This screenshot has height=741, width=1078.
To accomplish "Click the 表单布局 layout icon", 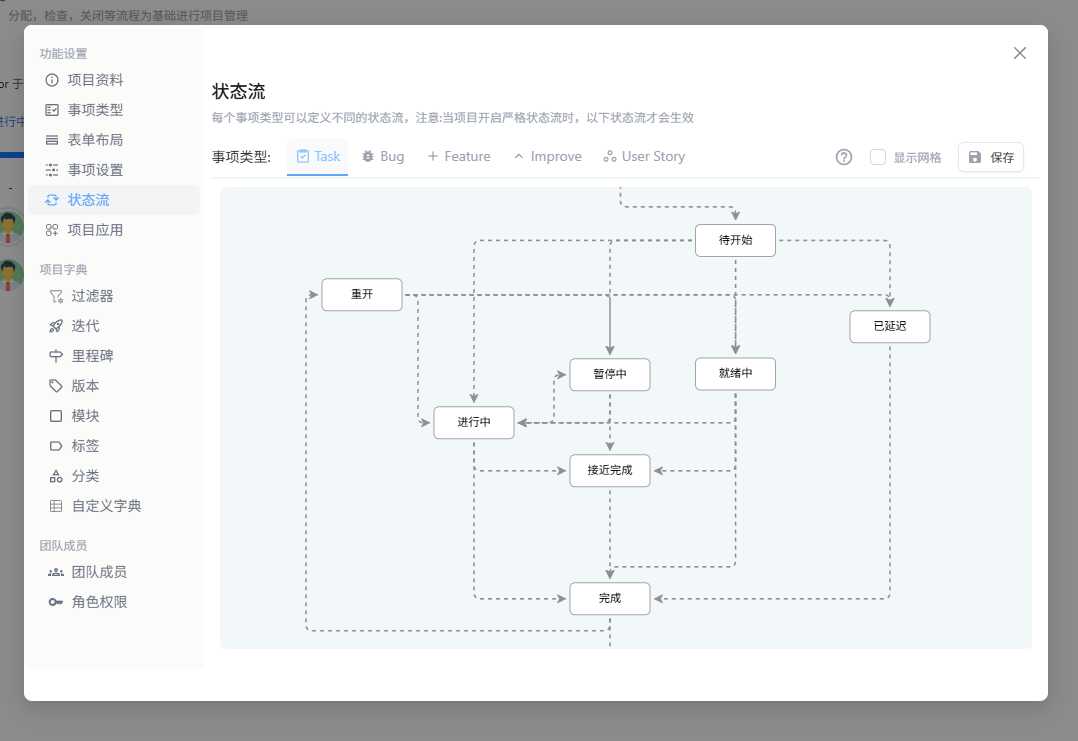I will [52, 140].
